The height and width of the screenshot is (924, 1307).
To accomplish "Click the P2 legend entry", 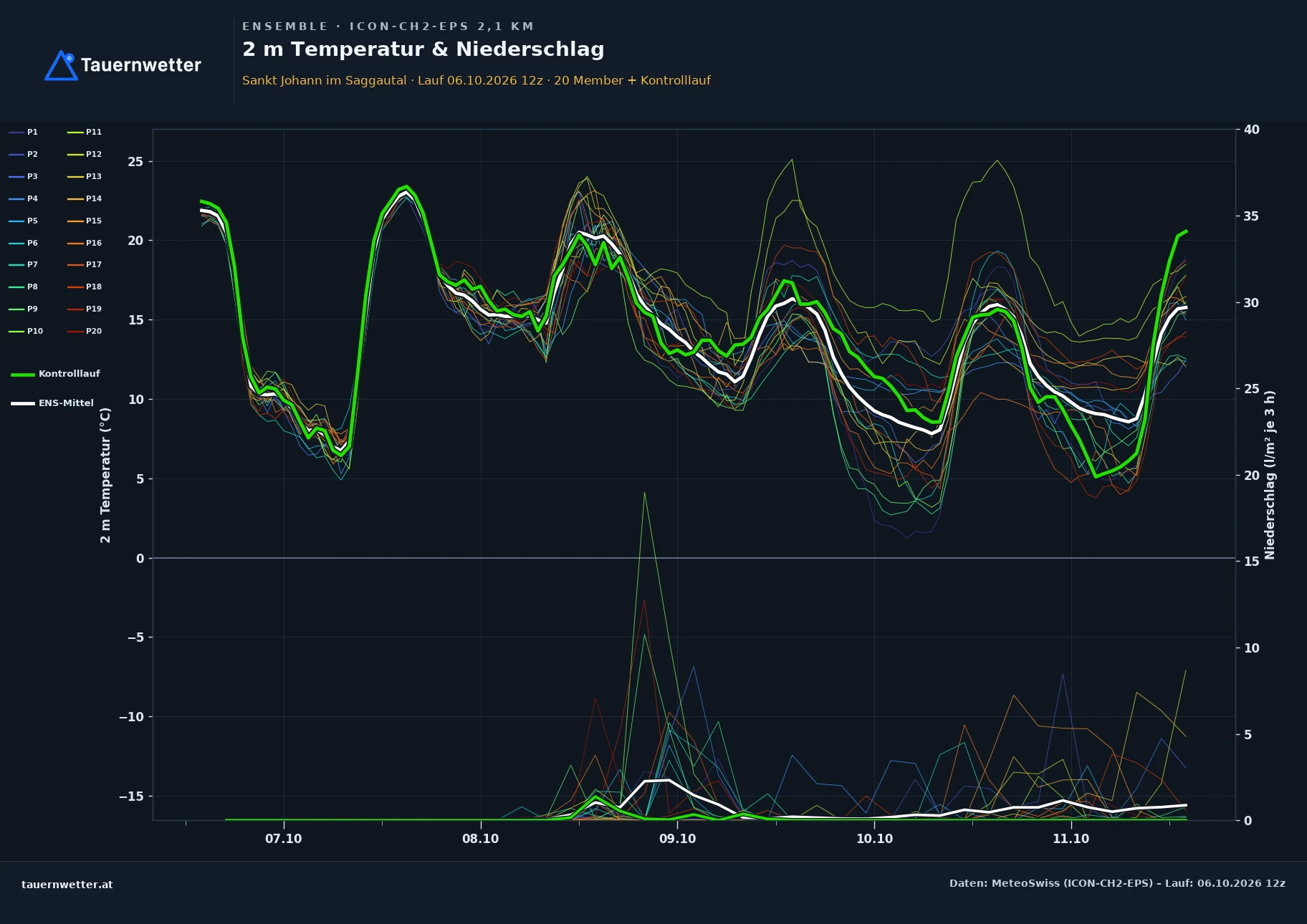I will coord(24,154).
